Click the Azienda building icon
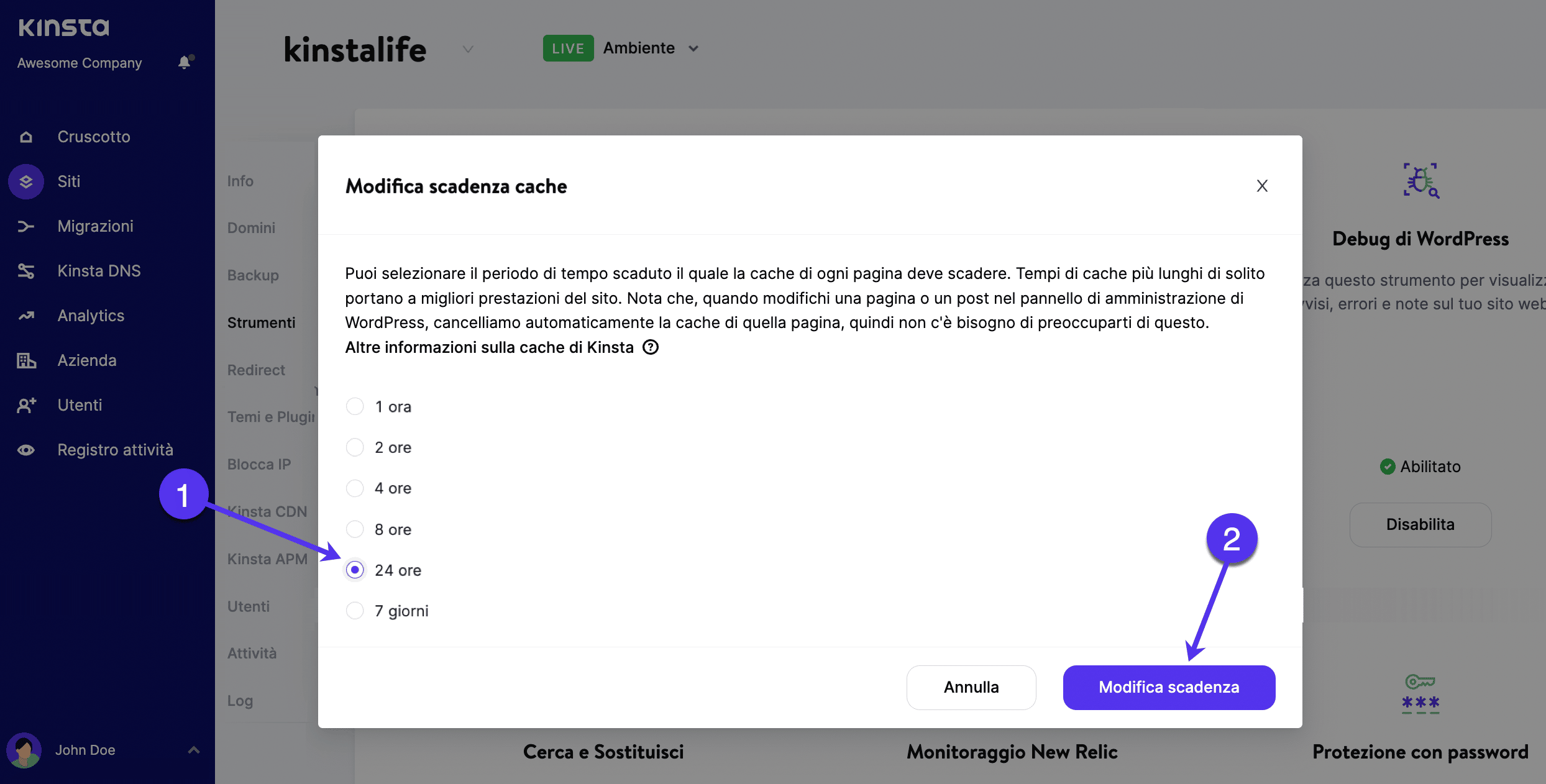Image resolution: width=1546 pixels, height=784 pixels. 26,360
